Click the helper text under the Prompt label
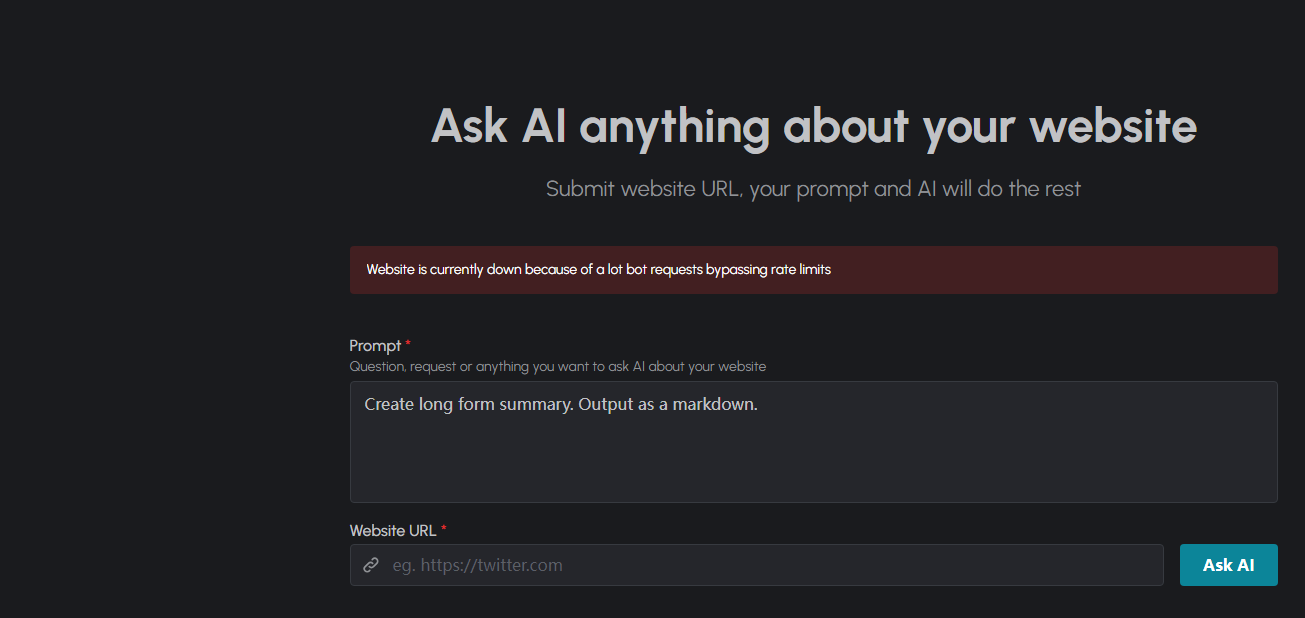The image size is (1305, 618). [557, 366]
